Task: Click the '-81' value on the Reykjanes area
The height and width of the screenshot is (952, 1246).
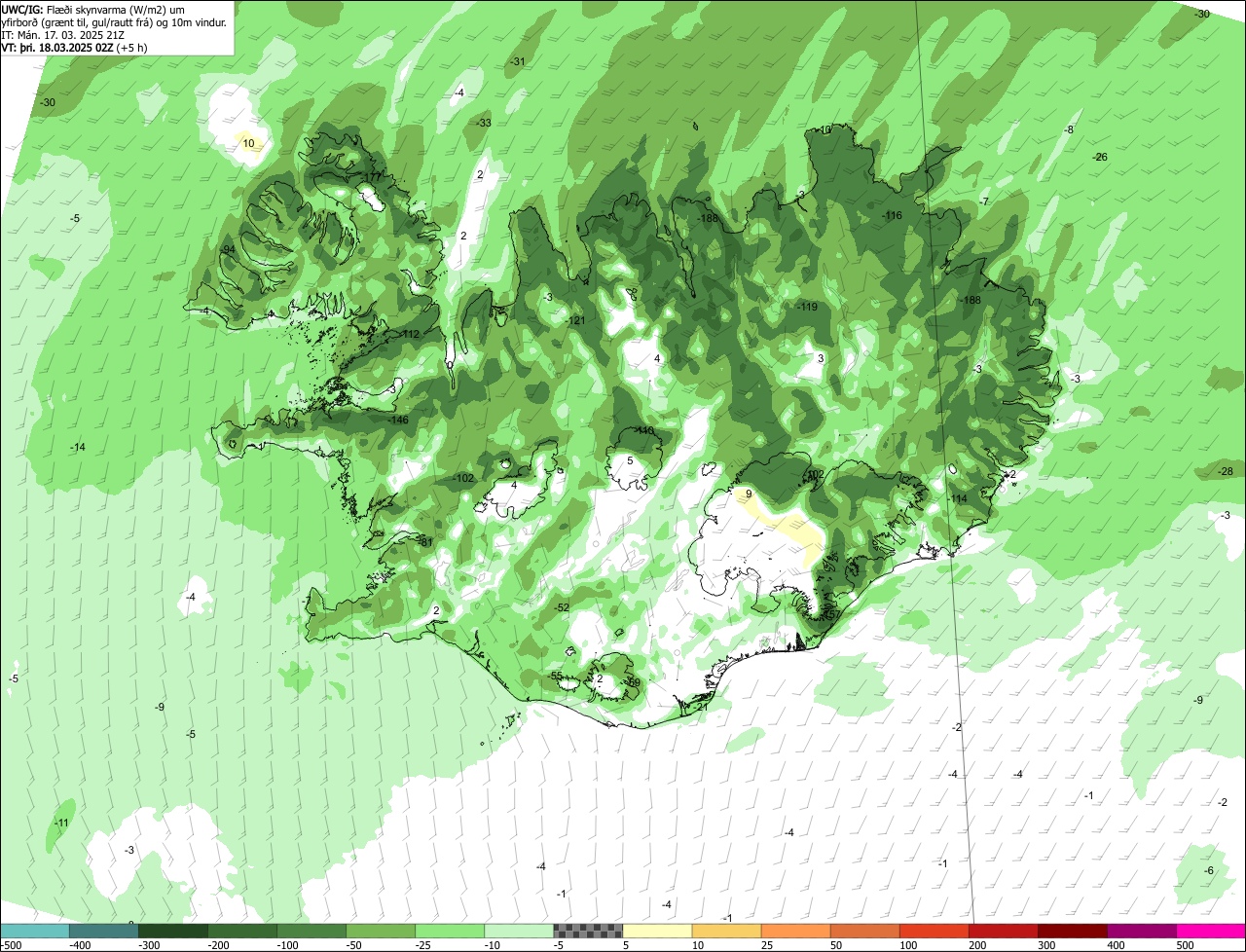Action: point(424,542)
